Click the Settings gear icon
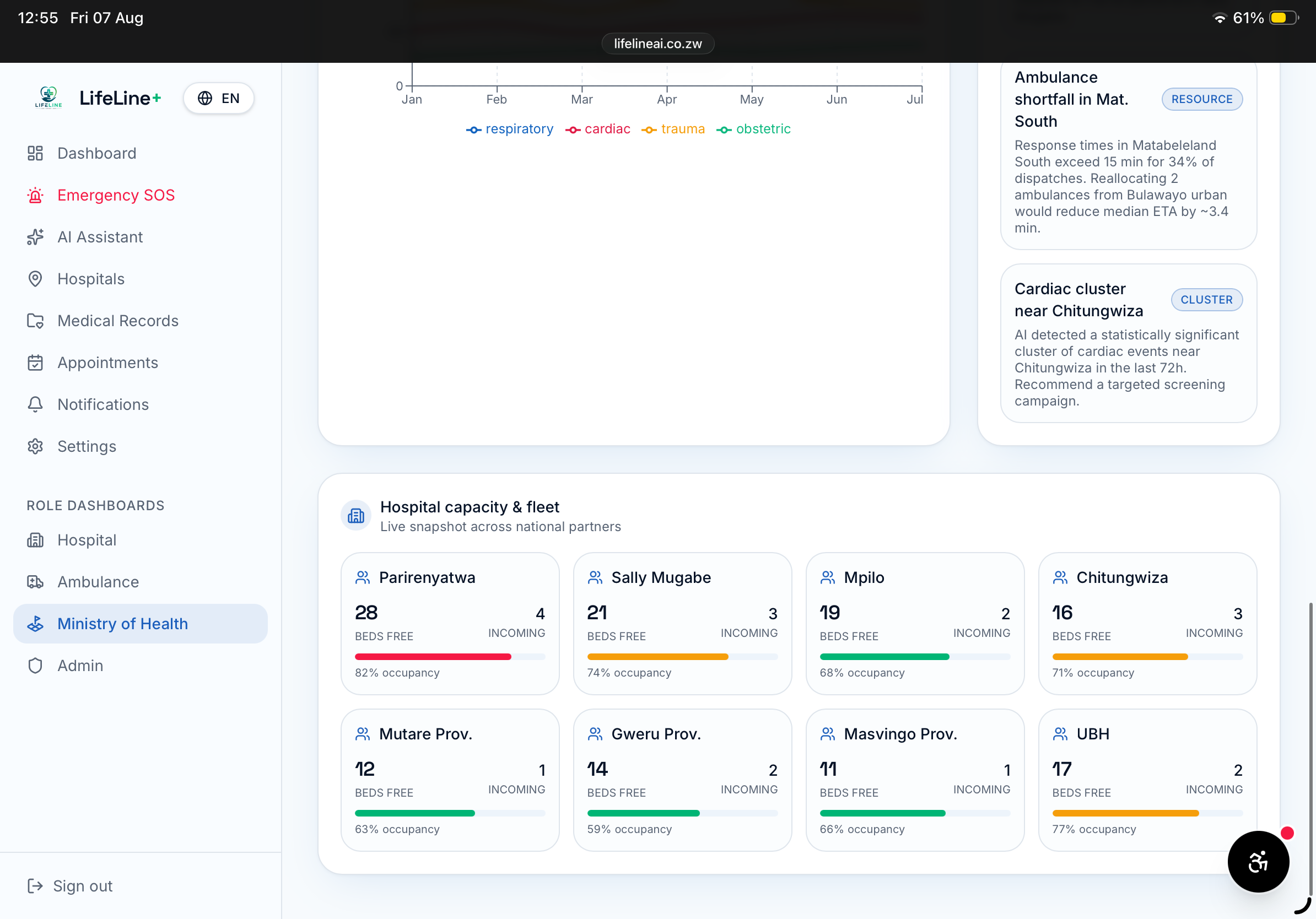This screenshot has height=919, width=1316. click(35, 446)
